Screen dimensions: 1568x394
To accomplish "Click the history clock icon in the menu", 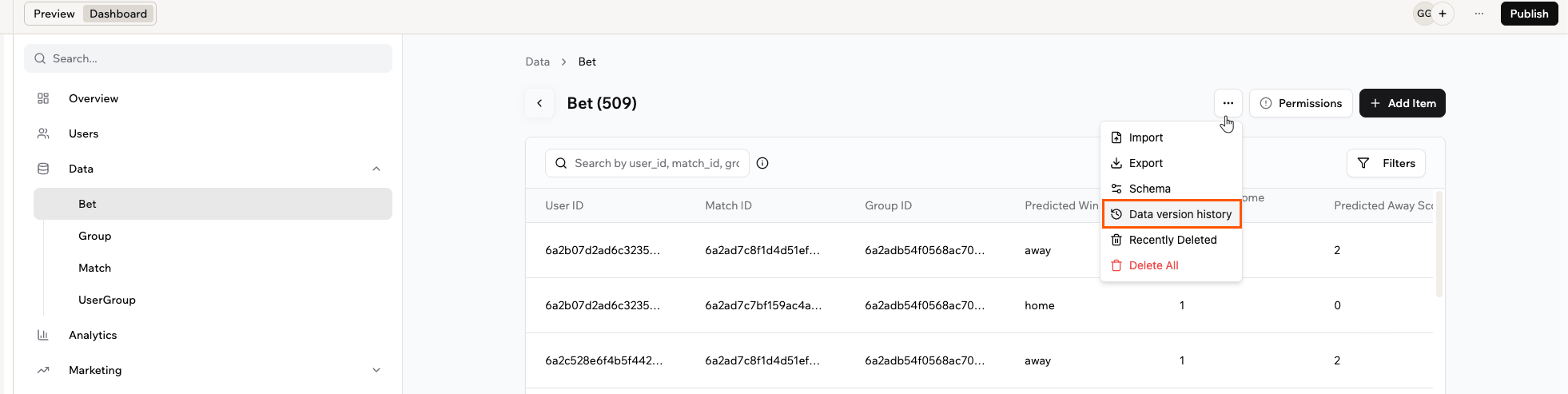I will pos(1116,214).
